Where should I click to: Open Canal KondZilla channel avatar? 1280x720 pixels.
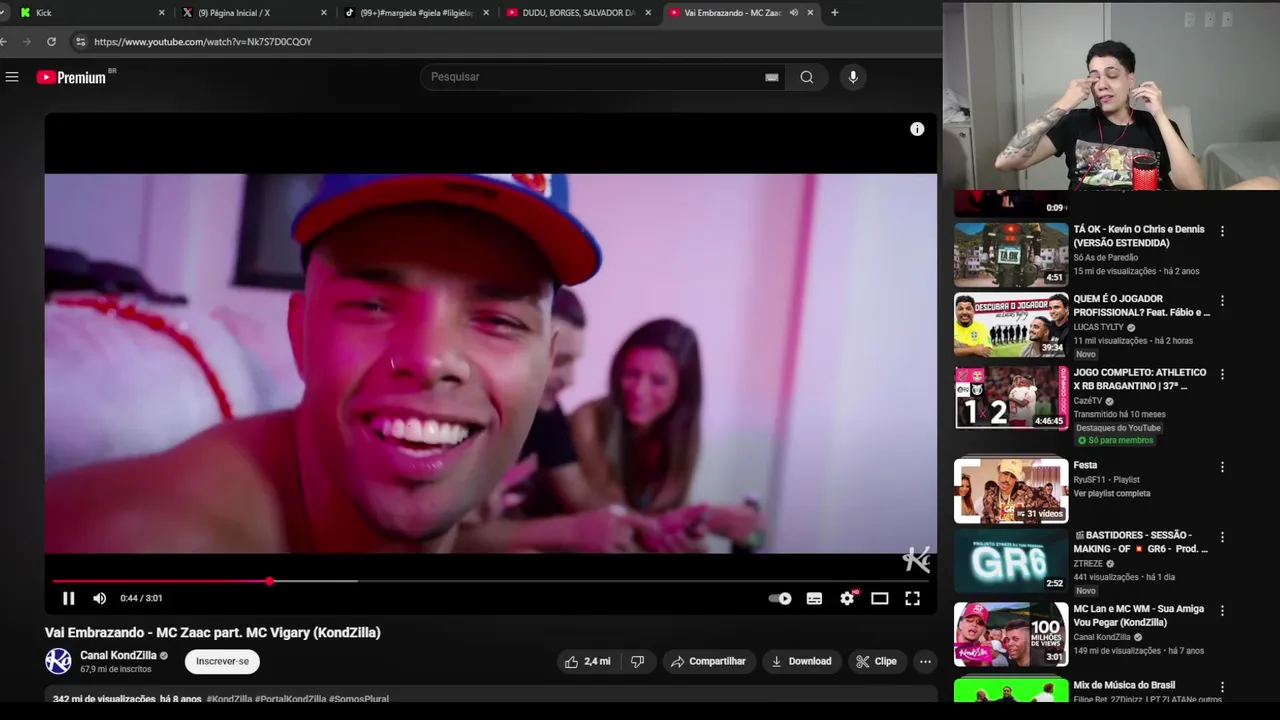coord(58,661)
